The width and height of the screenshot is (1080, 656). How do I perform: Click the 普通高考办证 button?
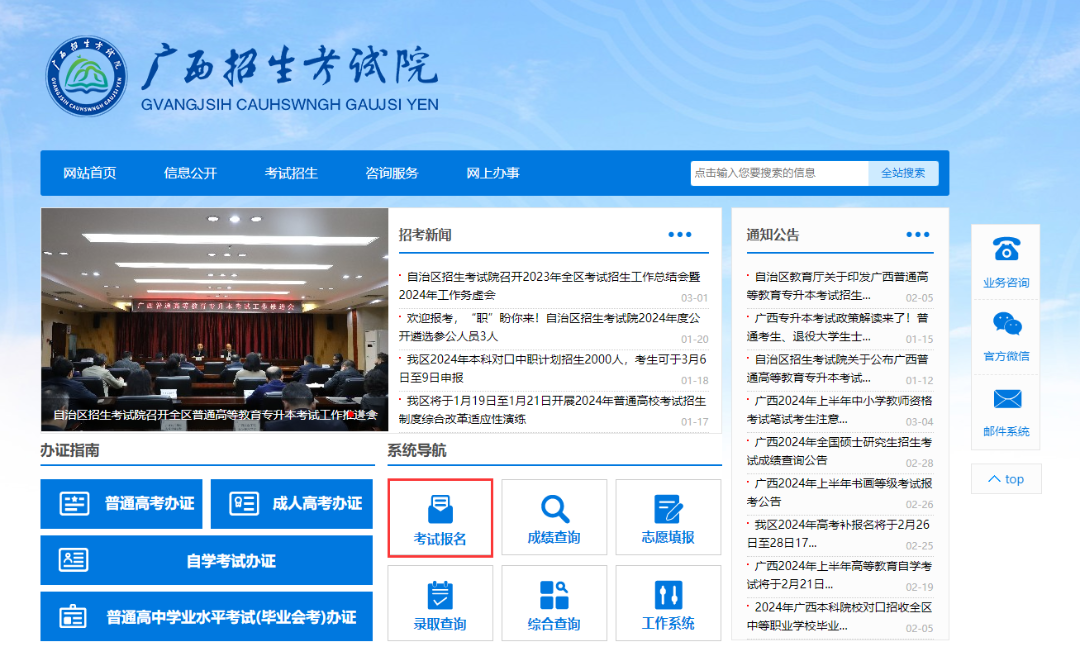(123, 504)
